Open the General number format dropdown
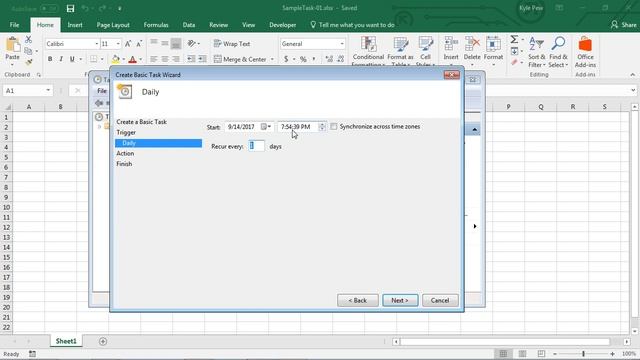The height and width of the screenshot is (360, 640). point(342,44)
